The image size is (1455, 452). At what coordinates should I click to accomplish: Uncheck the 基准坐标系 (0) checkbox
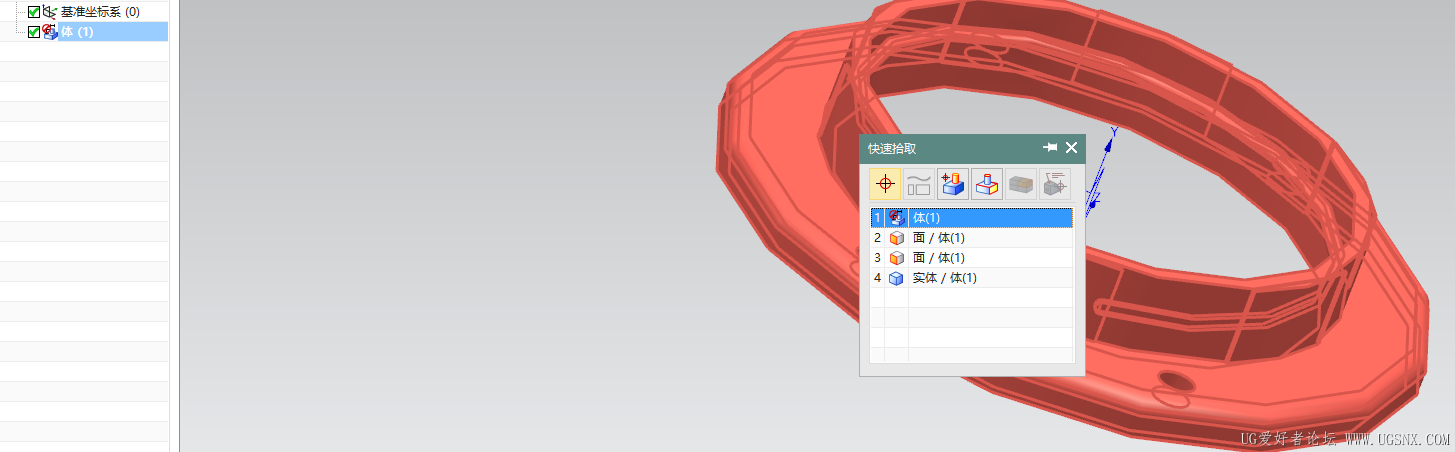[x=34, y=12]
